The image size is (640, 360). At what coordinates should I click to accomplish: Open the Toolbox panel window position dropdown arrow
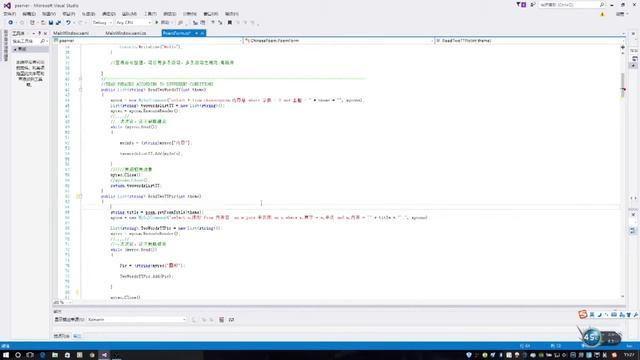click(x=33, y=33)
